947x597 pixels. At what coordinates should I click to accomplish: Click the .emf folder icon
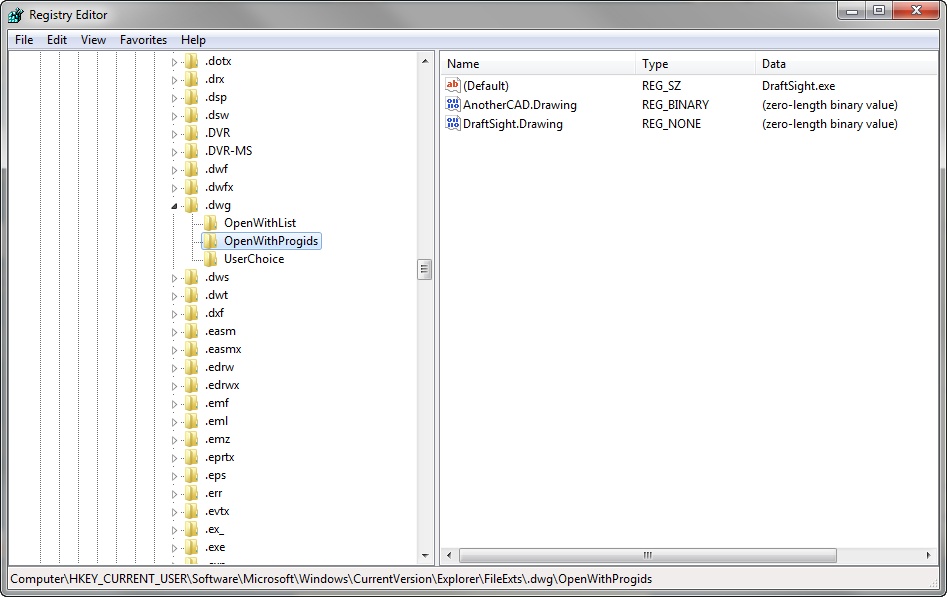tap(191, 403)
